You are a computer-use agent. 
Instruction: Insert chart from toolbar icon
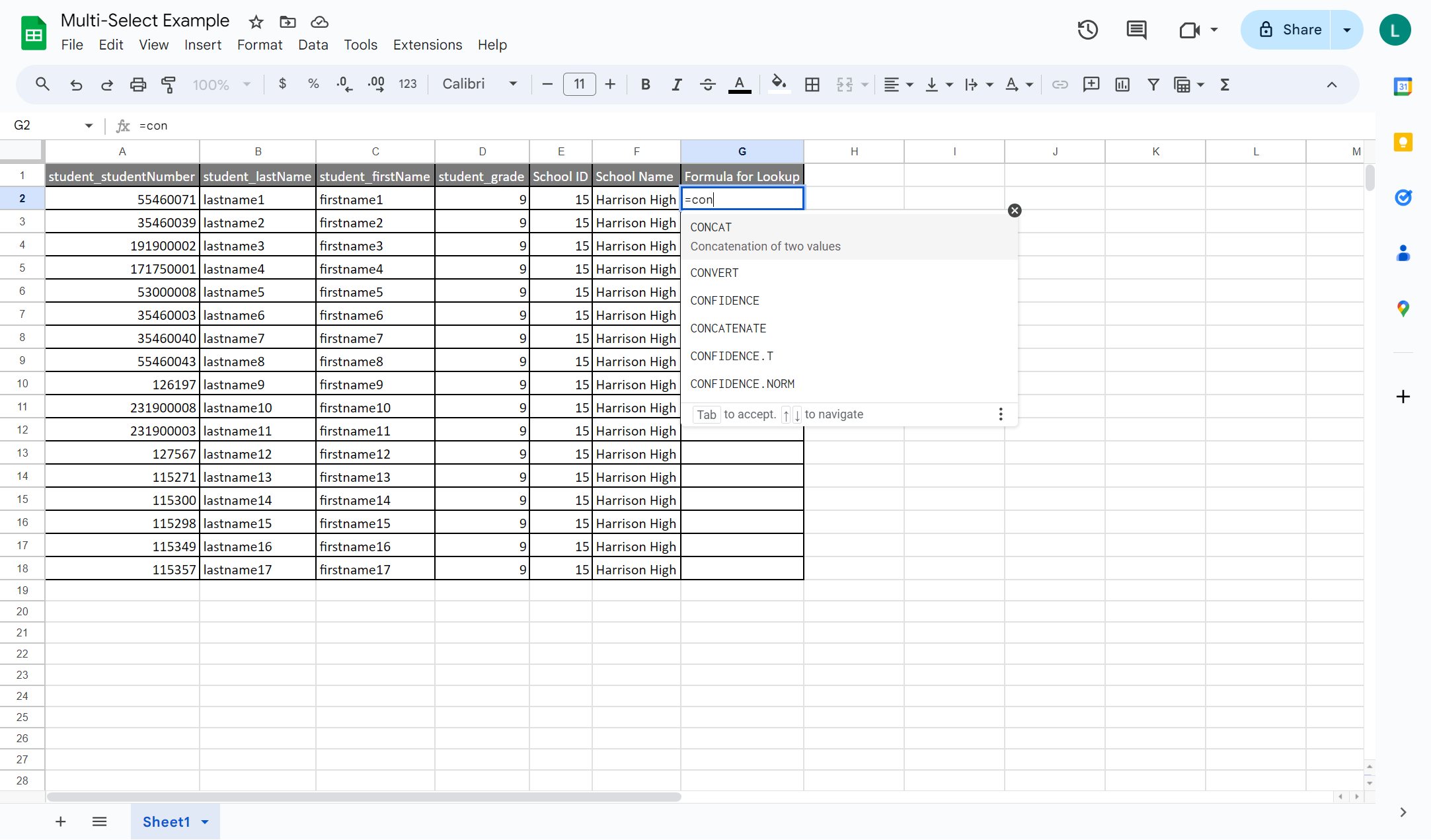coord(1122,85)
